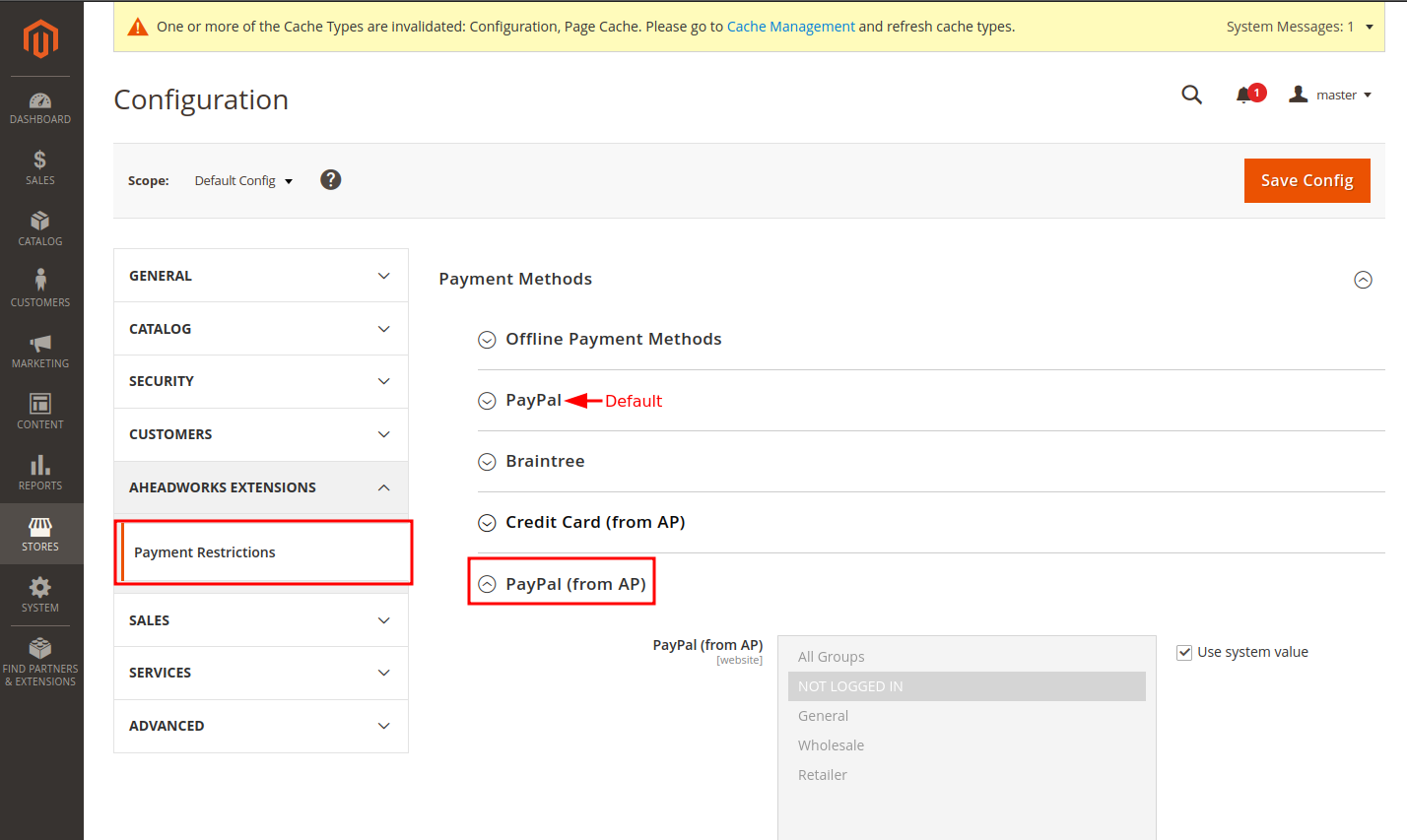
Task: Select General customer group option
Action: 967,716
